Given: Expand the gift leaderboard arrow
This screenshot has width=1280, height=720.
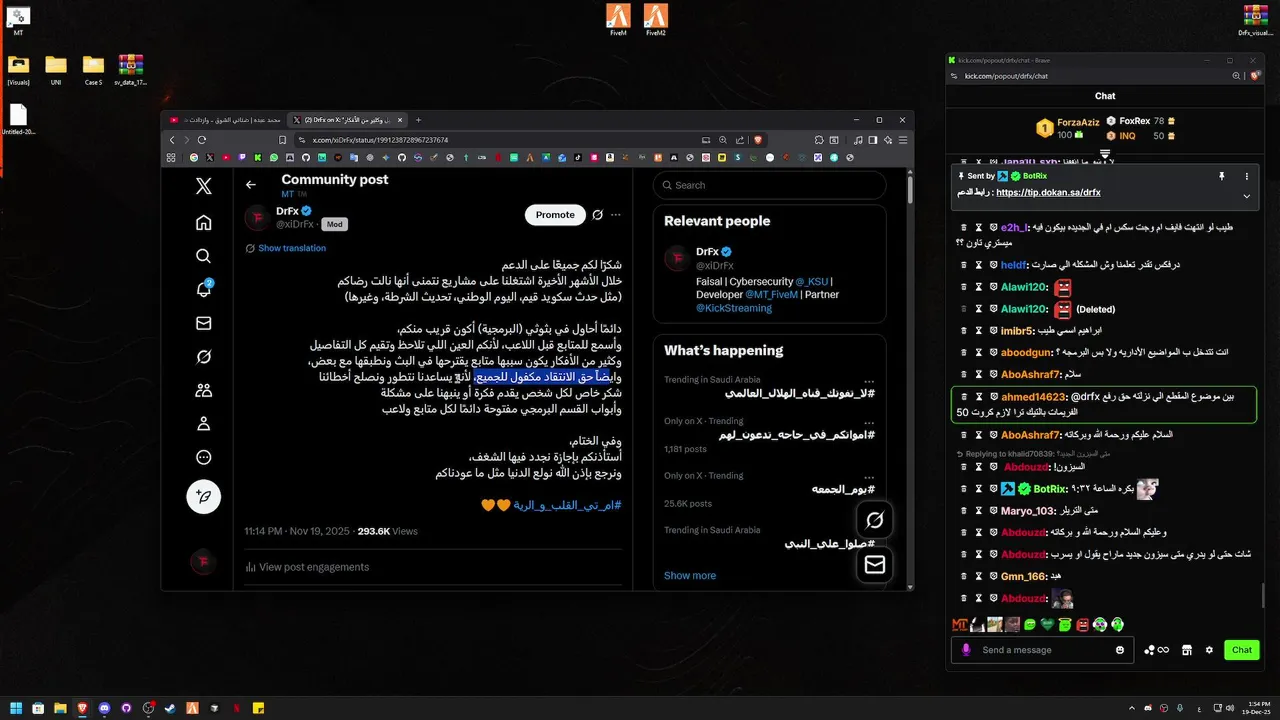Looking at the screenshot, I should point(1105,154).
